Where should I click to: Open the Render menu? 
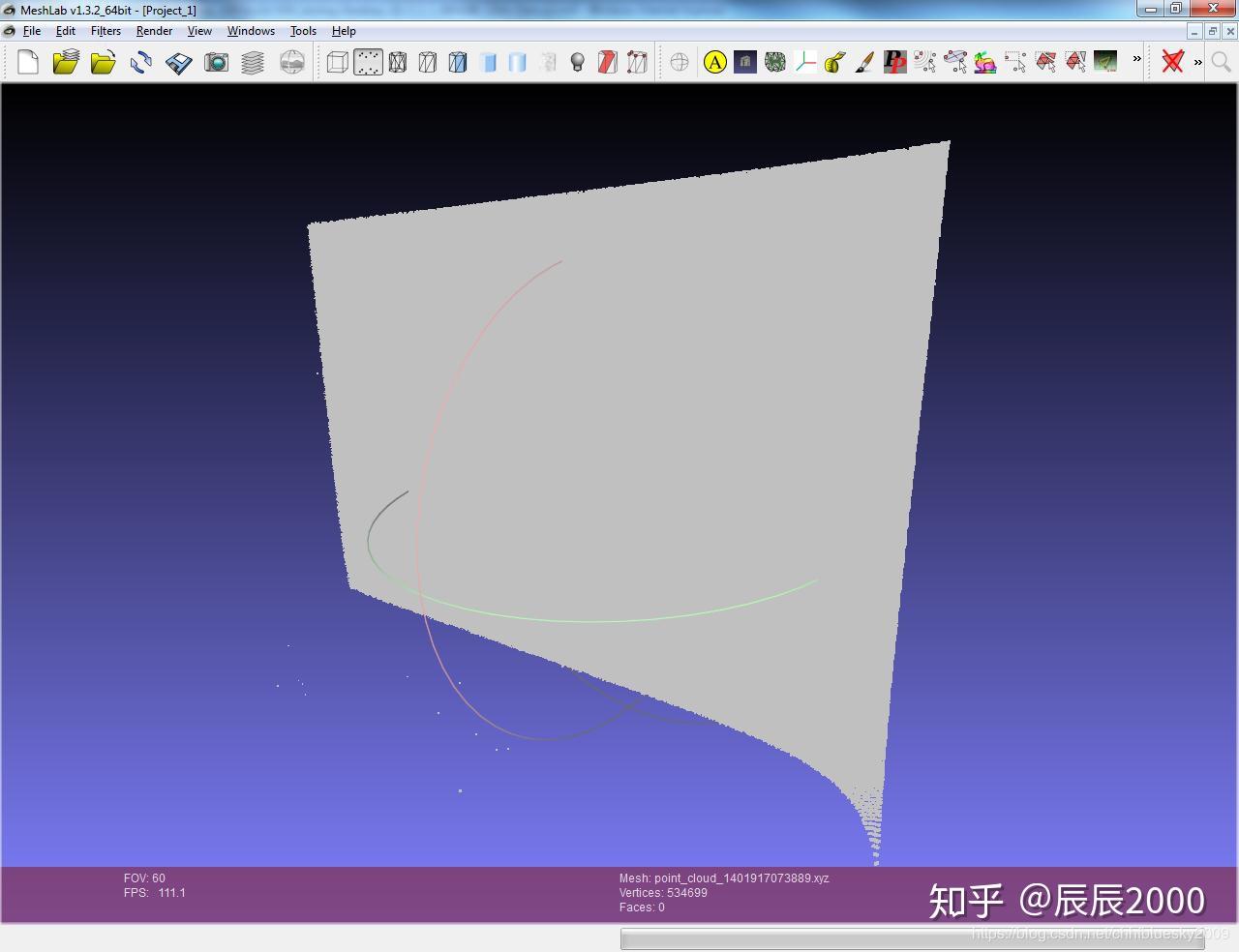[x=154, y=30]
